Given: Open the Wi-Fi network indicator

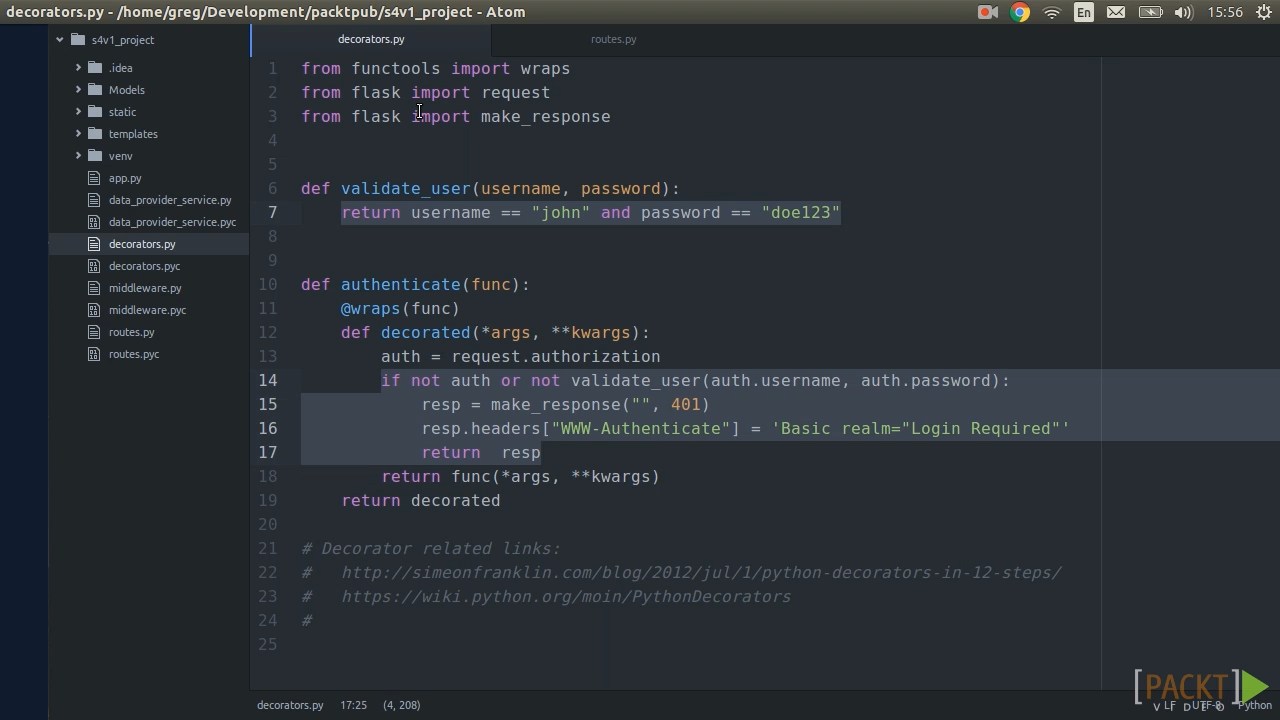Looking at the screenshot, I should 1052,12.
